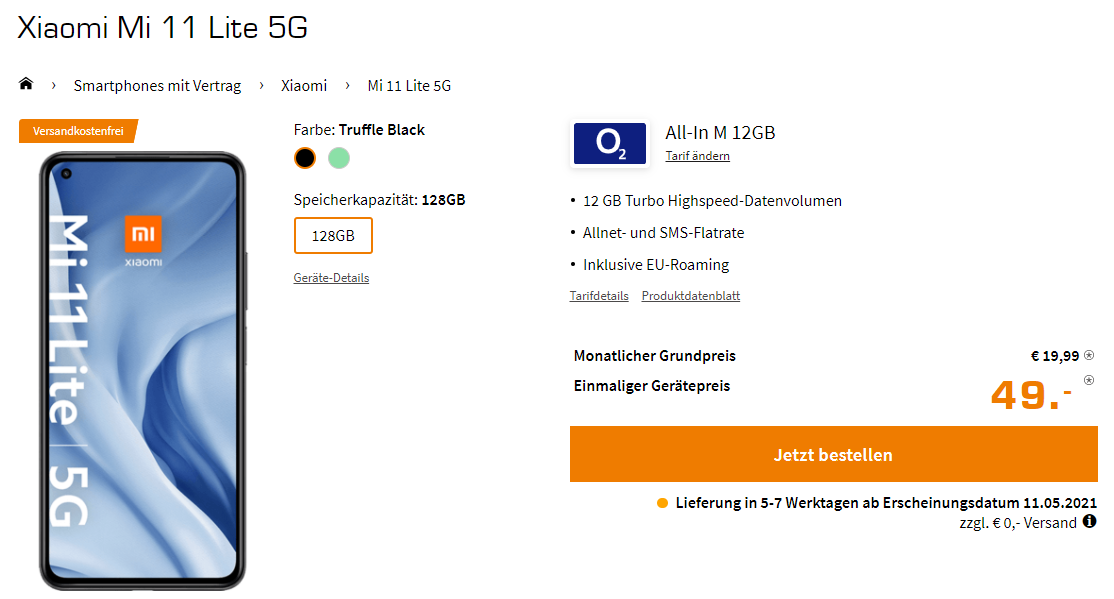Select the mint green color swatch
Image resolution: width=1114 pixels, height=599 pixels.
click(x=339, y=158)
